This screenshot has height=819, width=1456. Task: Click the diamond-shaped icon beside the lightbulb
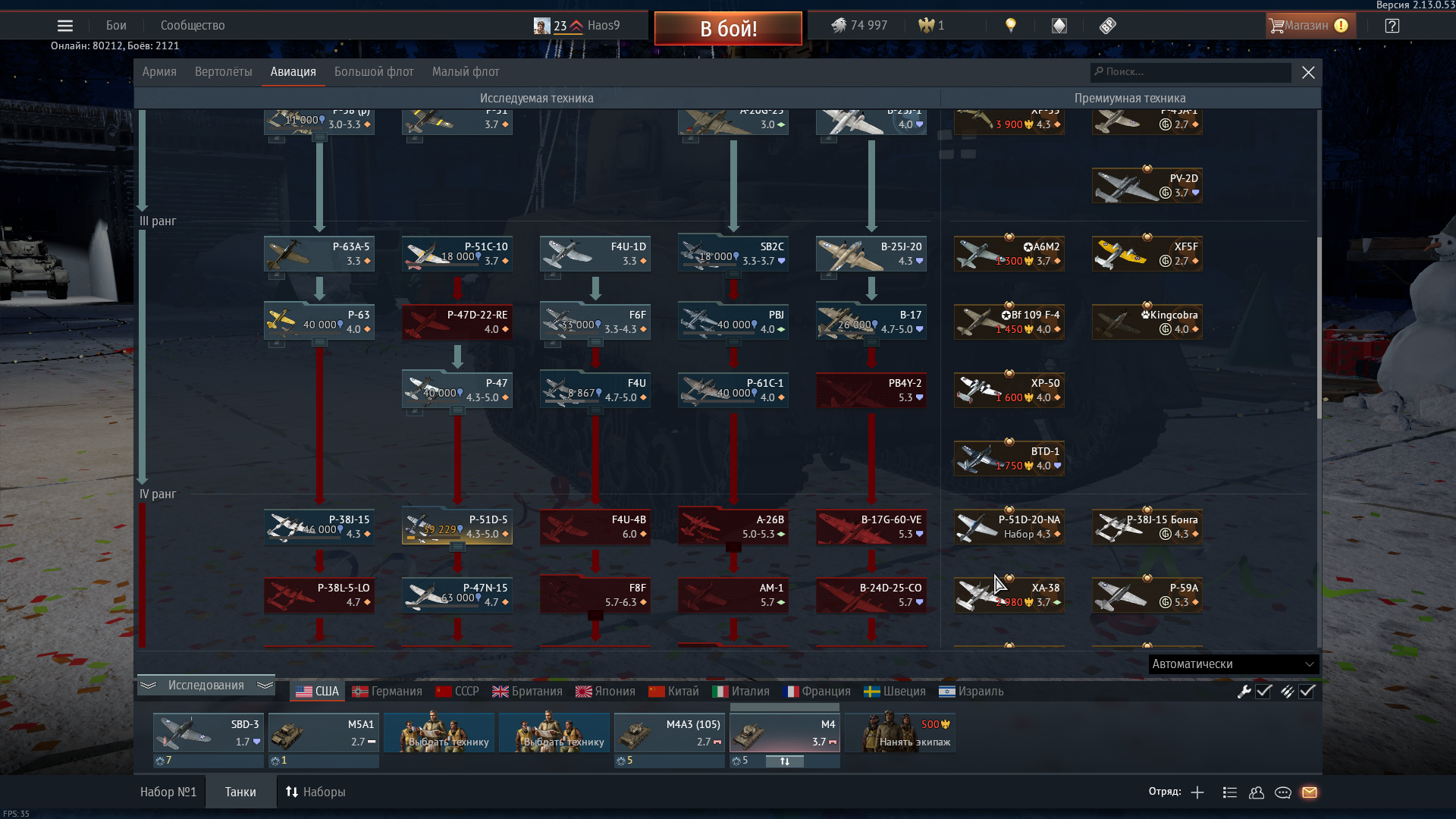pos(1059,26)
